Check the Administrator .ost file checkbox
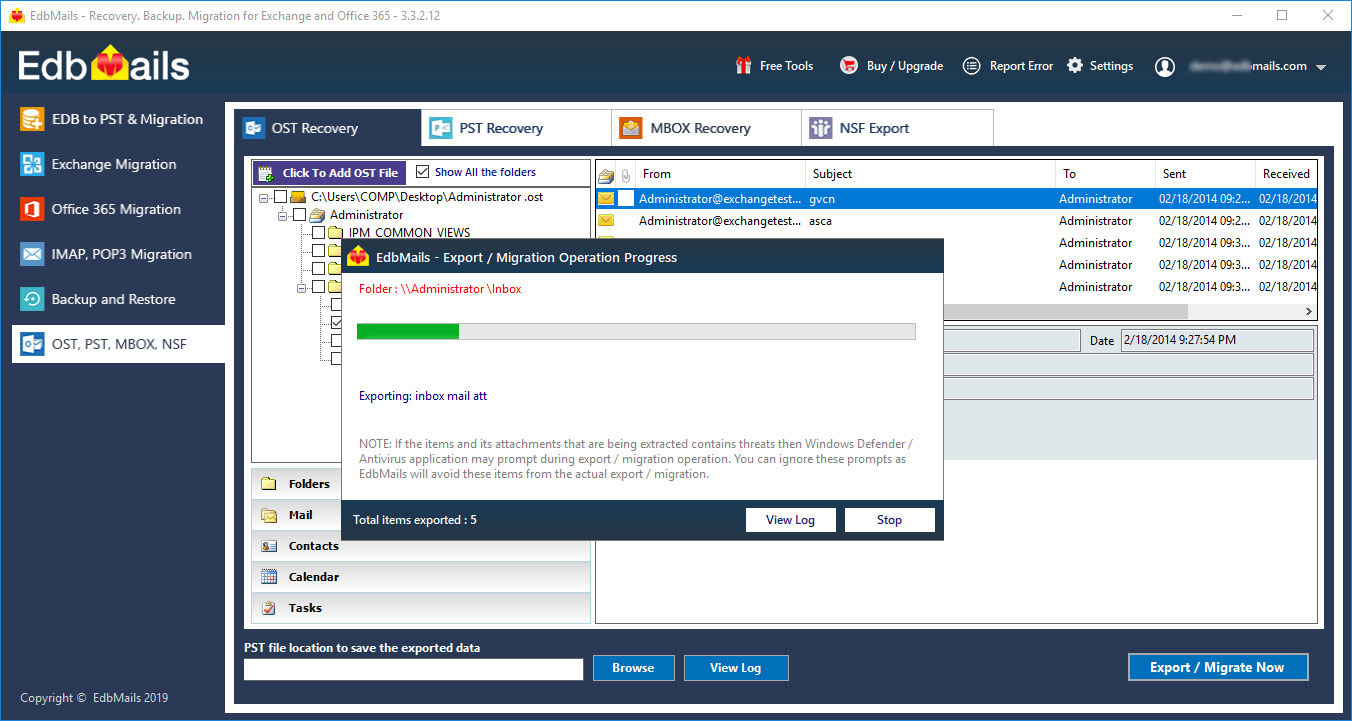This screenshot has width=1352, height=721. (280, 197)
